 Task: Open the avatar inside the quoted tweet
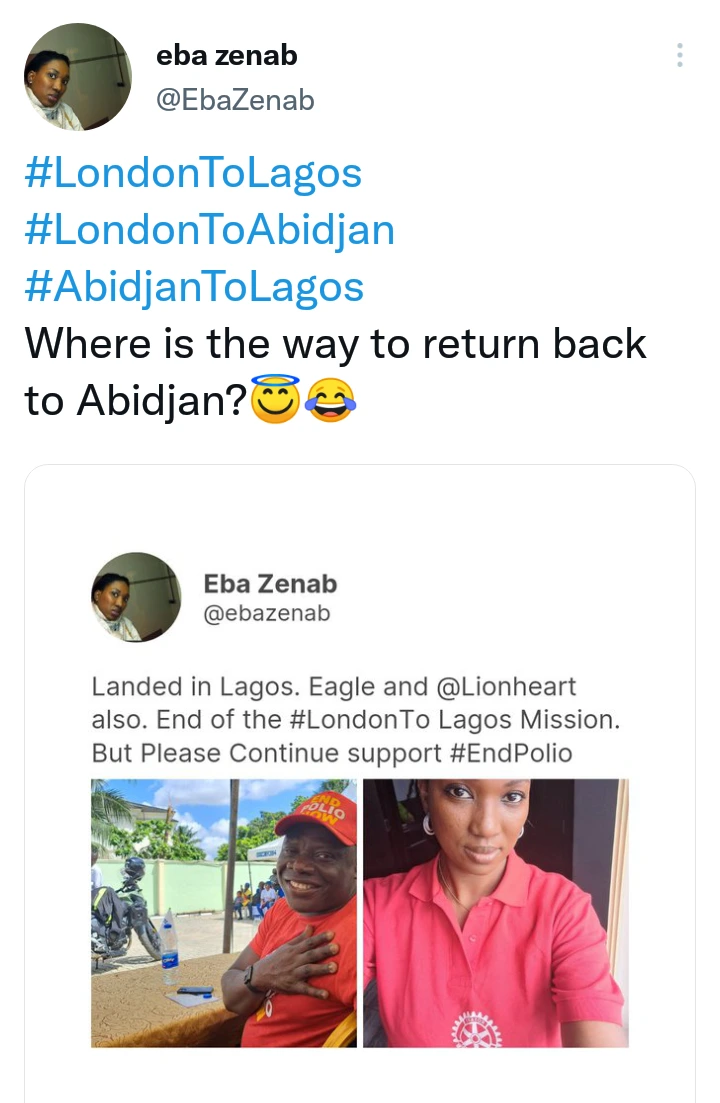[136, 597]
